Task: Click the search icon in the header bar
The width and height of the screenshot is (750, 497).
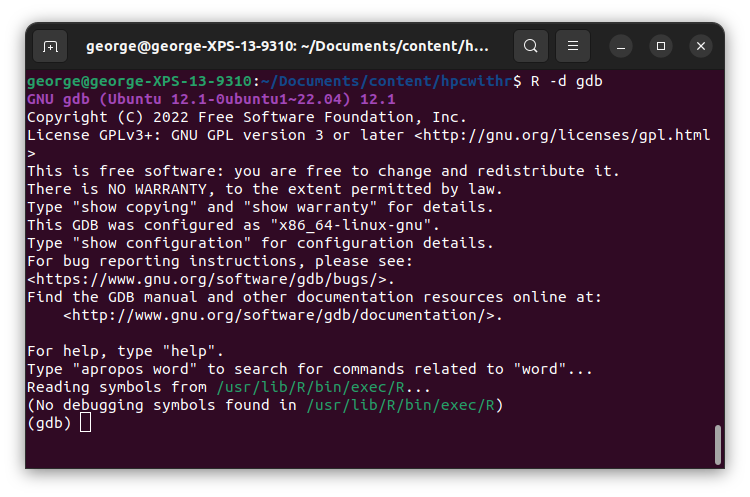Action: click(530, 46)
